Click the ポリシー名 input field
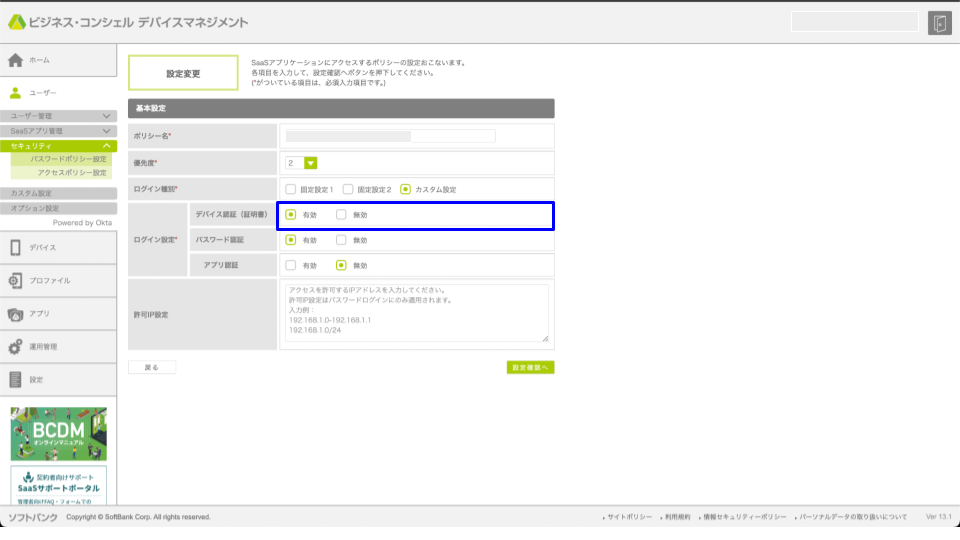This screenshot has height=540, width=960. [391, 136]
